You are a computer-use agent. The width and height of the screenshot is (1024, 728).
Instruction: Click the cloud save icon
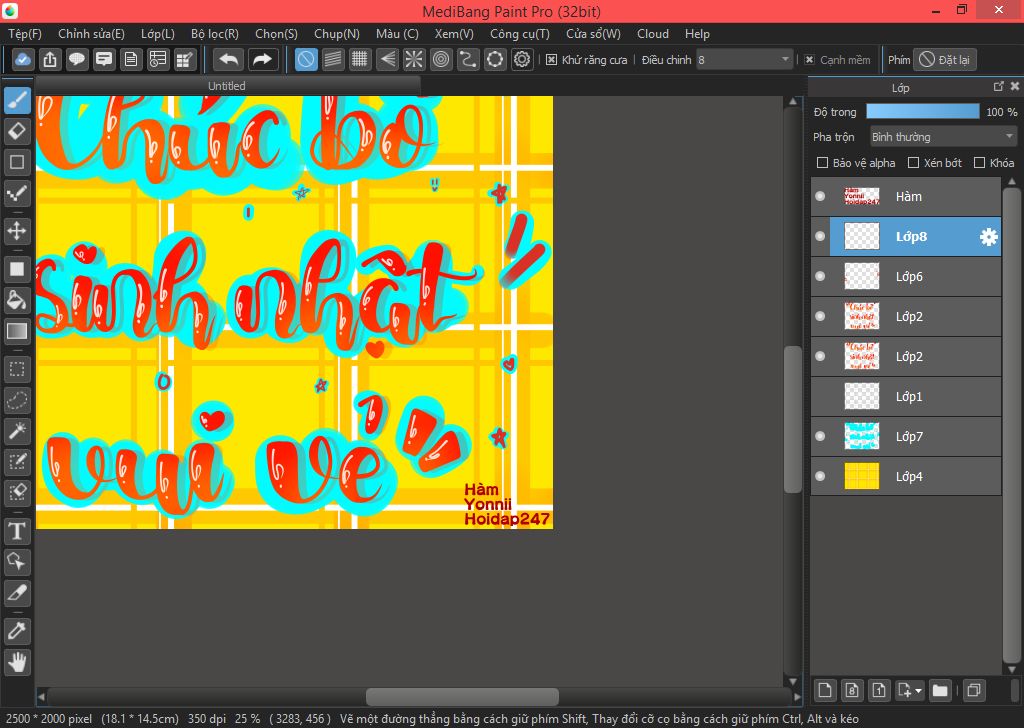coord(22,59)
